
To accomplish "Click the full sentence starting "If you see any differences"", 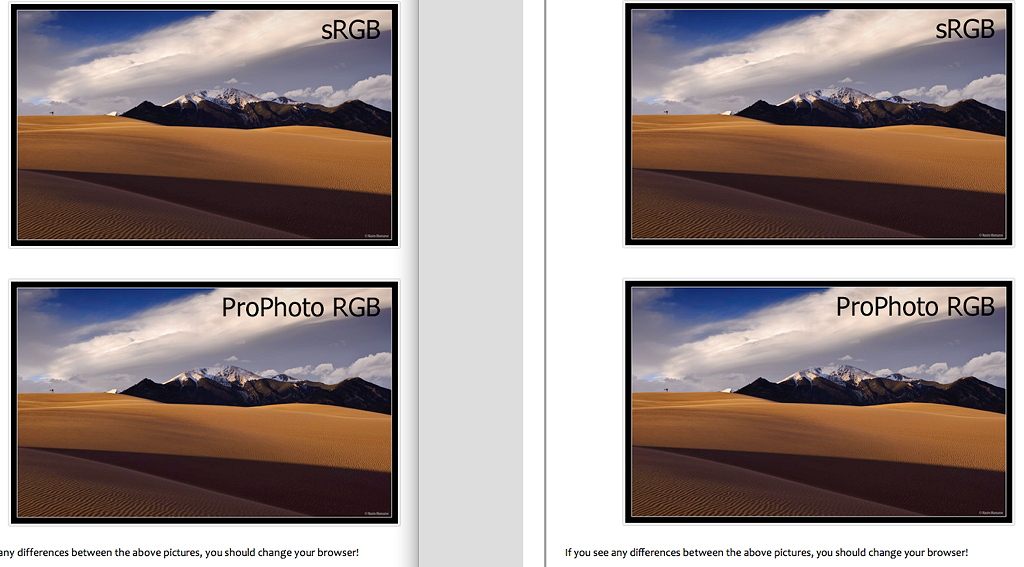I will pyautogui.click(x=766, y=552).
